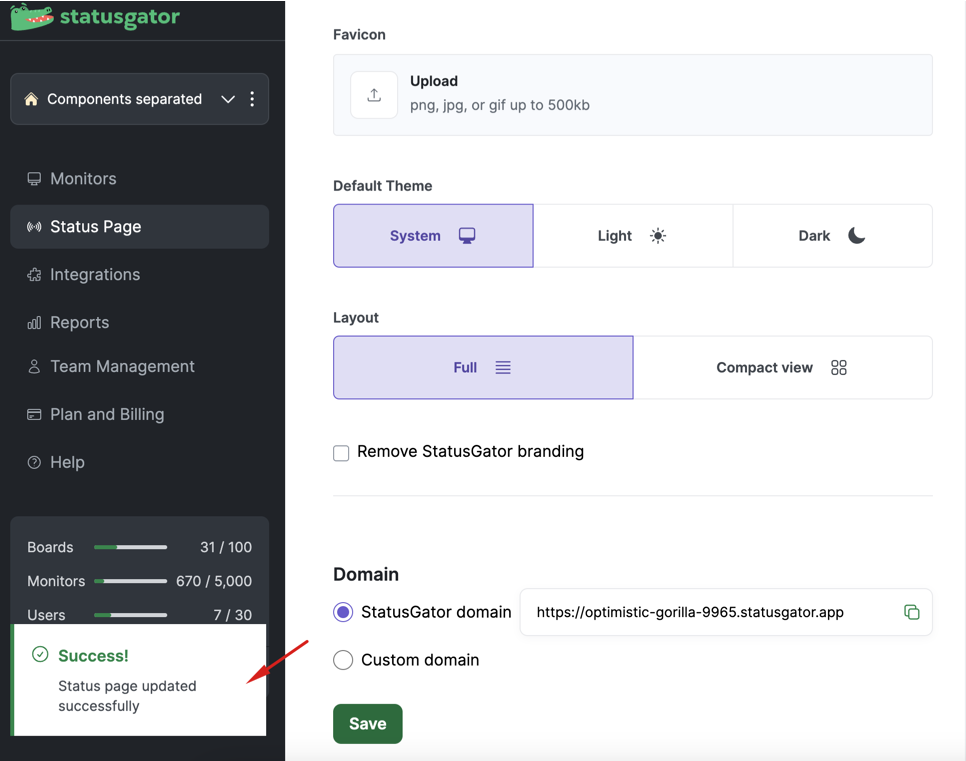Click the Save button

click(x=367, y=723)
